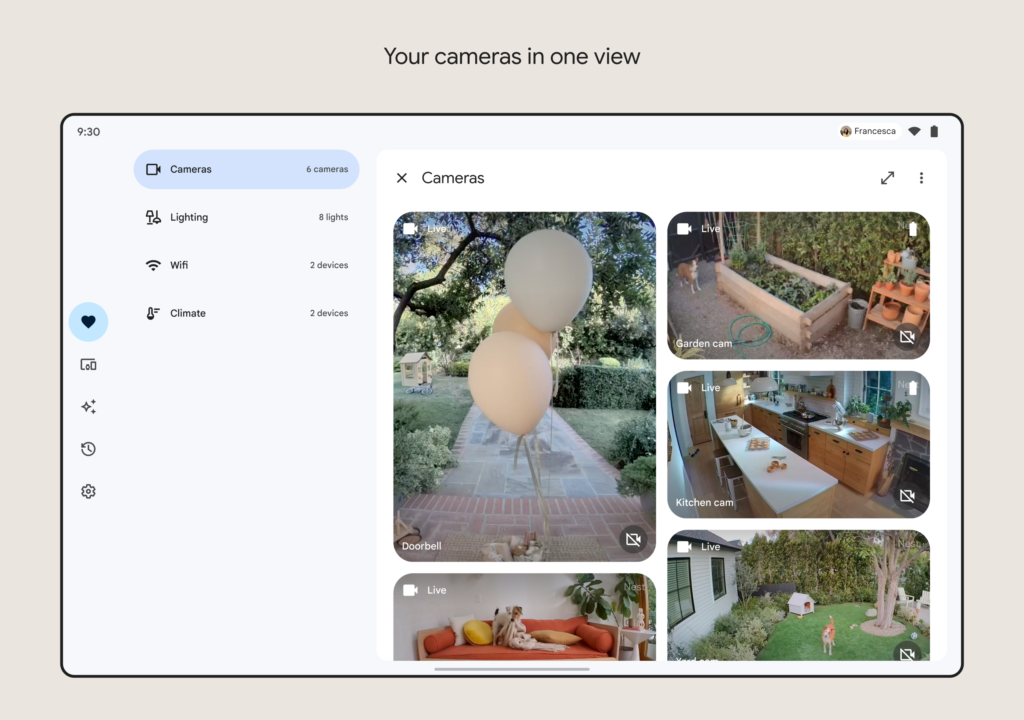This screenshot has width=1024, height=720.
Task: Disable the Garden cam using its camera toggle
Action: point(907,337)
